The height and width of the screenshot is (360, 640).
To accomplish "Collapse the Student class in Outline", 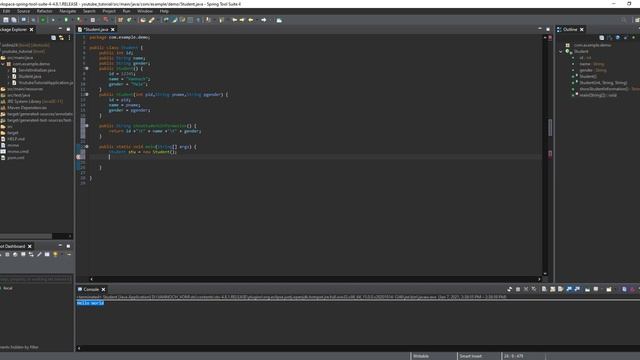I will [561, 52].
